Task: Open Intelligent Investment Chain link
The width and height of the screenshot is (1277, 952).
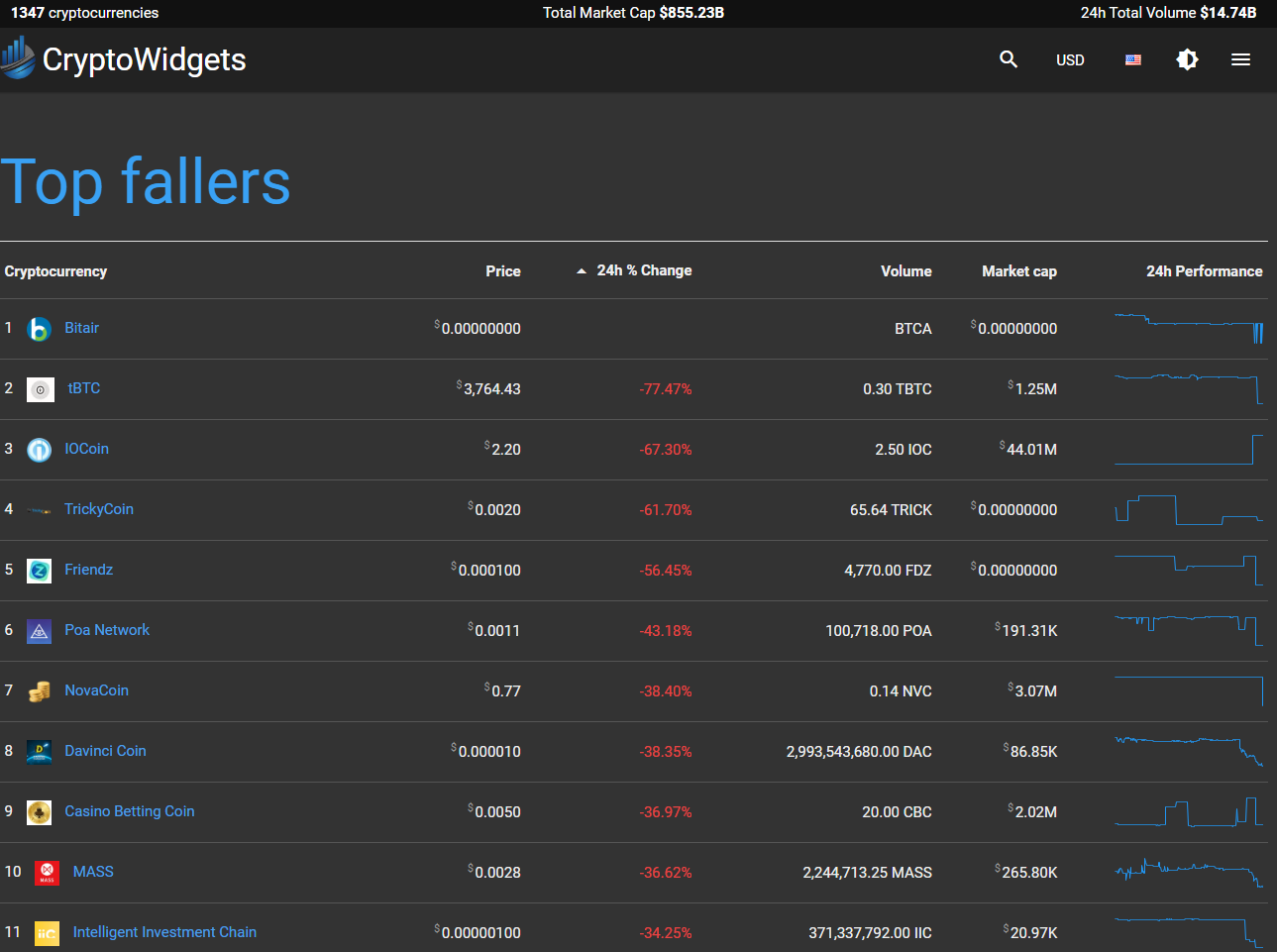Action: click(x=164, y=932)
